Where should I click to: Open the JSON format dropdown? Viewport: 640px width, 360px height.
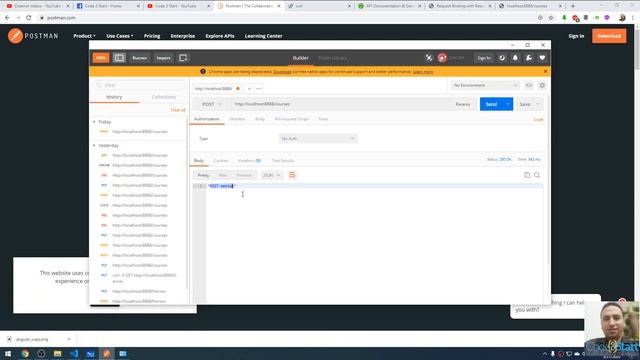click(272, 175)
